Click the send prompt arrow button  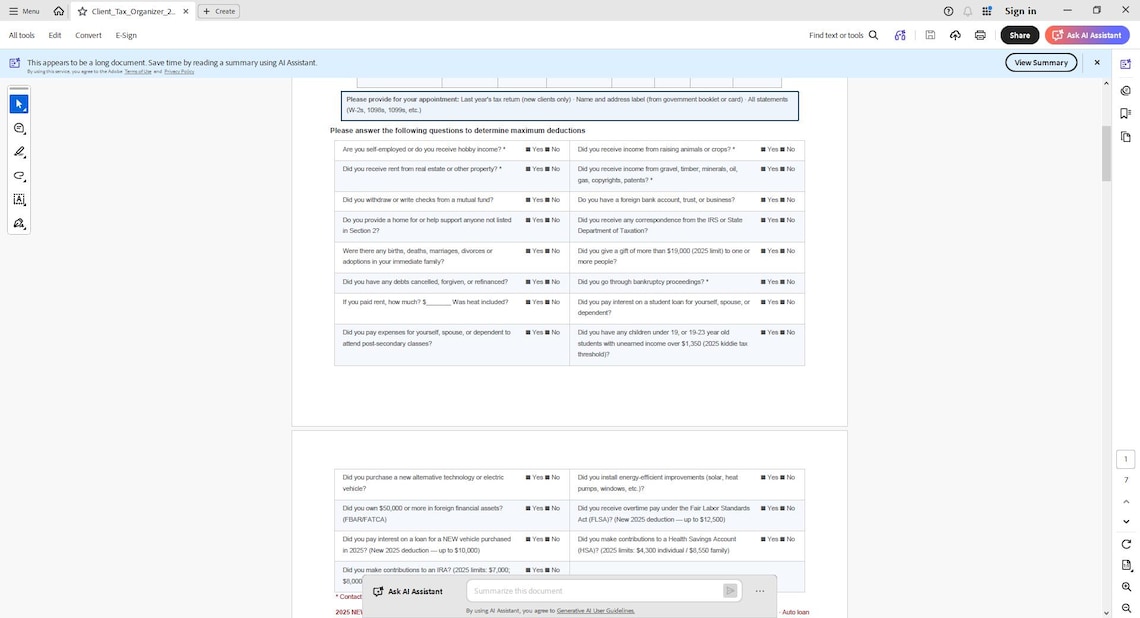coord(730,591)
